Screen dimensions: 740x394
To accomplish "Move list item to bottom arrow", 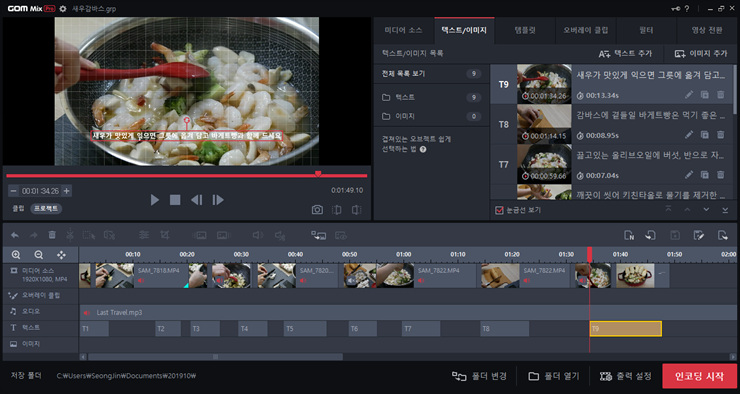I will click(x=725, y=210).
